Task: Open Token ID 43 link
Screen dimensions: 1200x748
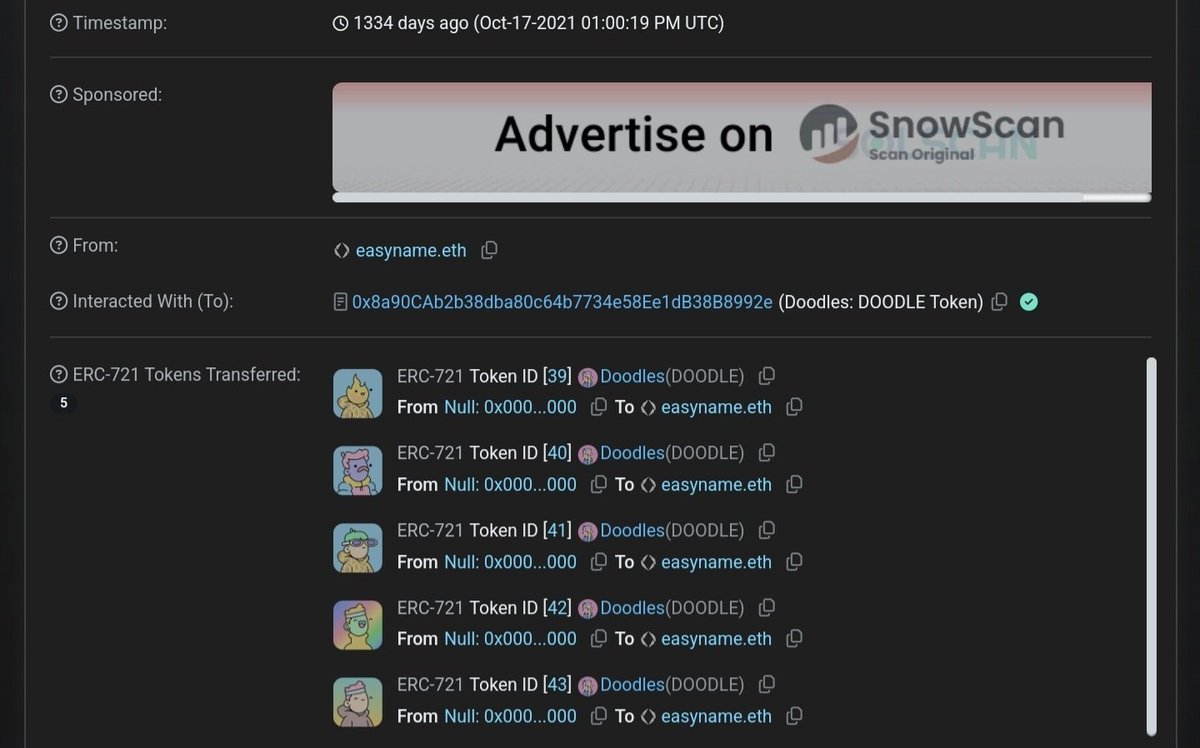Action: (x=557, y=684)
